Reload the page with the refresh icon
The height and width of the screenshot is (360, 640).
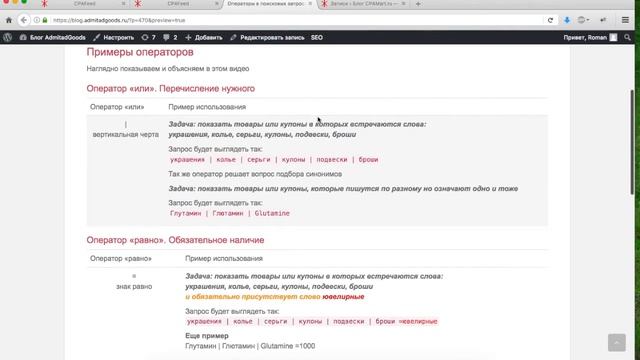click(x=550, y=20)
